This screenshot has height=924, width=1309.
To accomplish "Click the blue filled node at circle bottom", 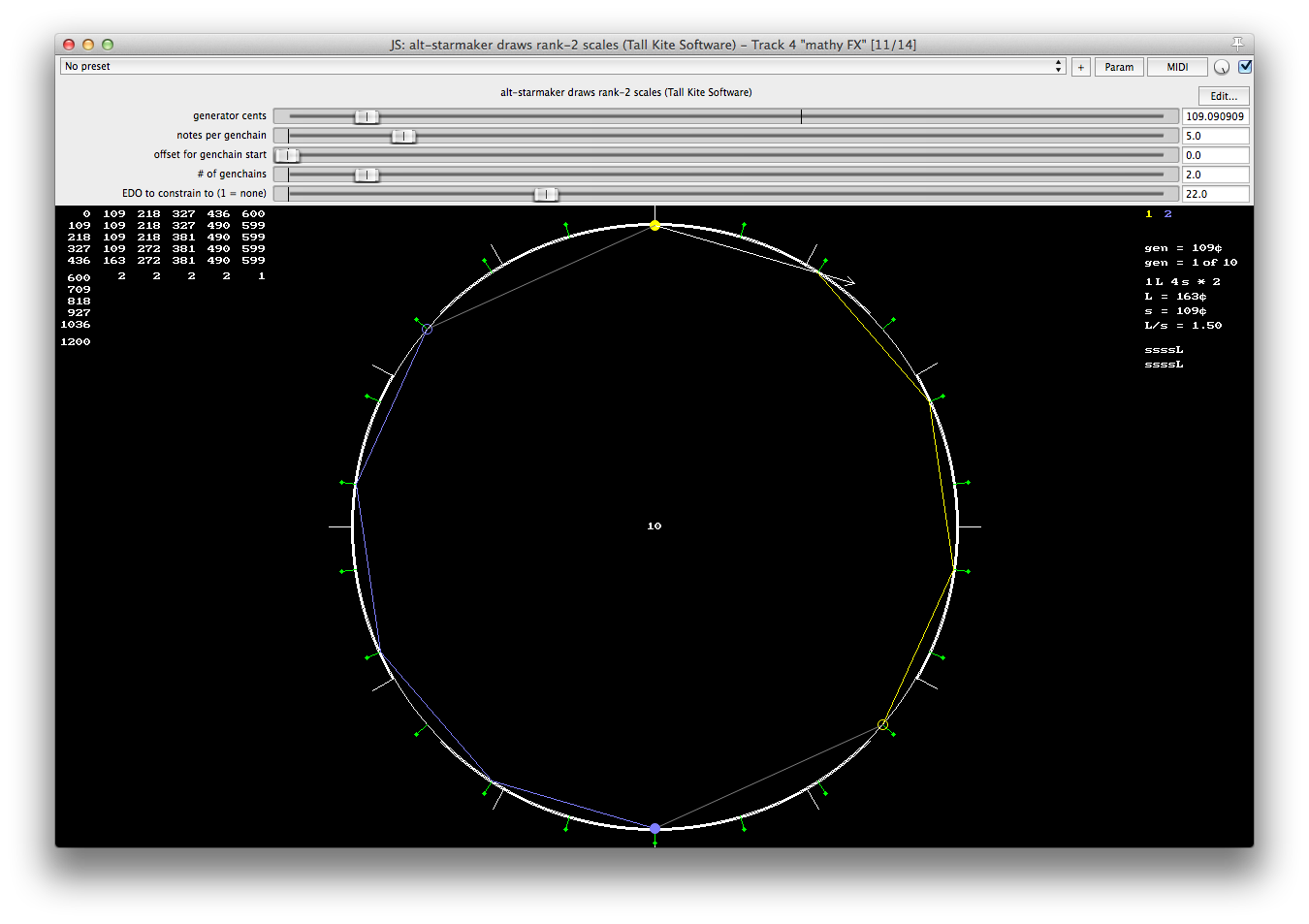I will click(x=654, y=828).
